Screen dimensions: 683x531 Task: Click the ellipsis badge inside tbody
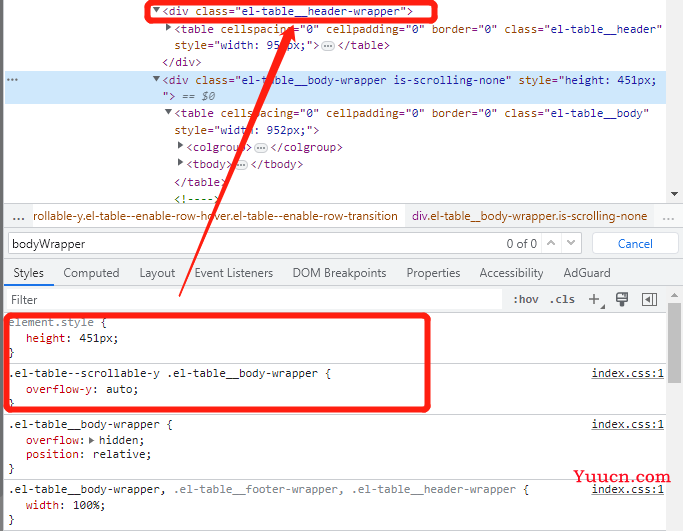click(241, 165)
